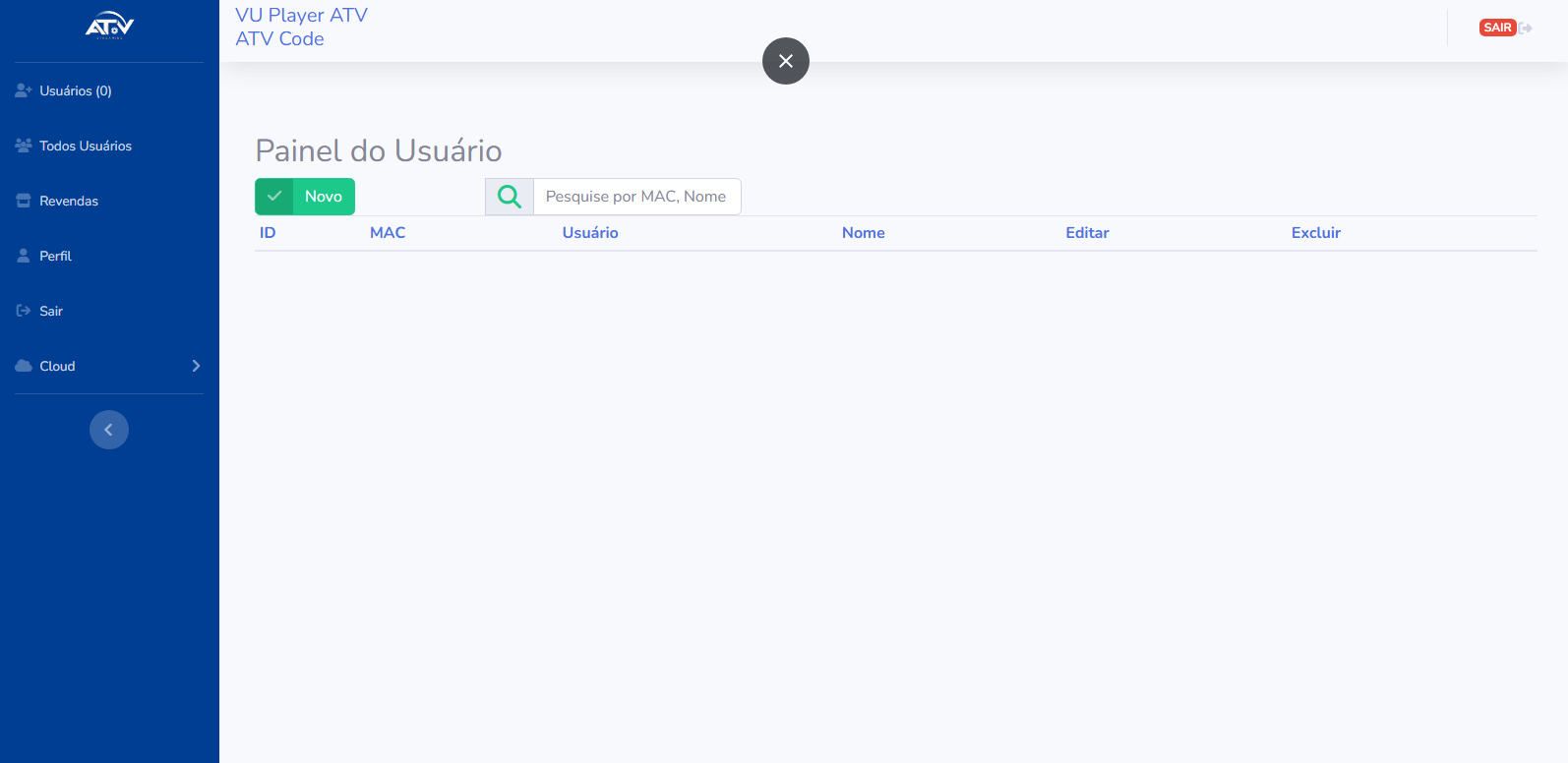The height and width of the screenshot is (763, 1568).
Task: Click the ATV logo in sidebar
Action: 109,26
